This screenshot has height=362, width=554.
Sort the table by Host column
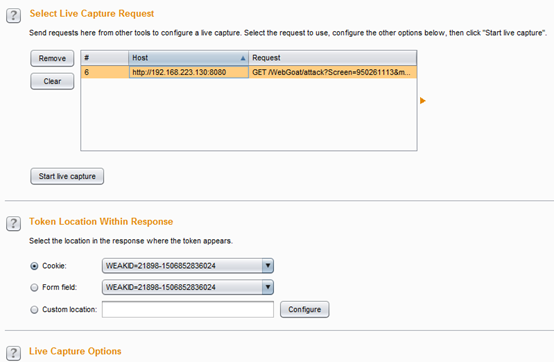(188, 58)
